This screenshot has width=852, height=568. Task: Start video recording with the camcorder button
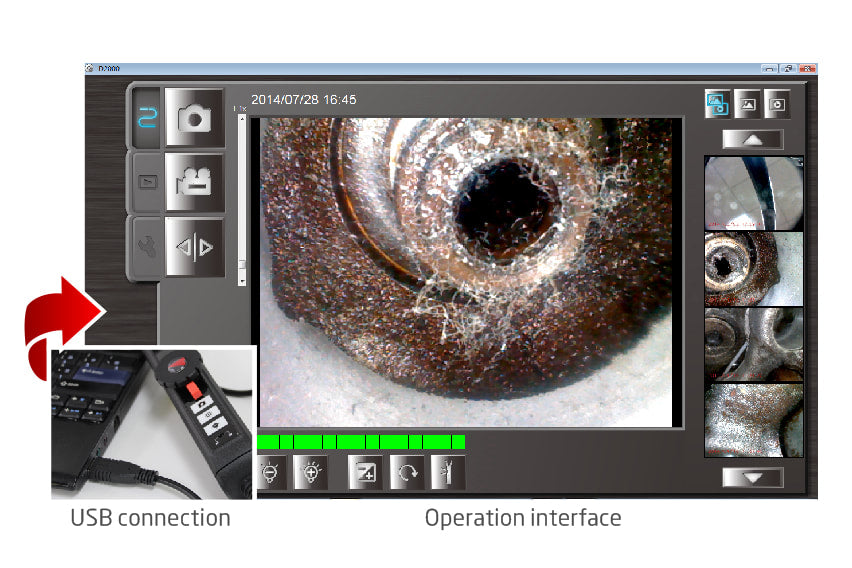click(194, 181)
